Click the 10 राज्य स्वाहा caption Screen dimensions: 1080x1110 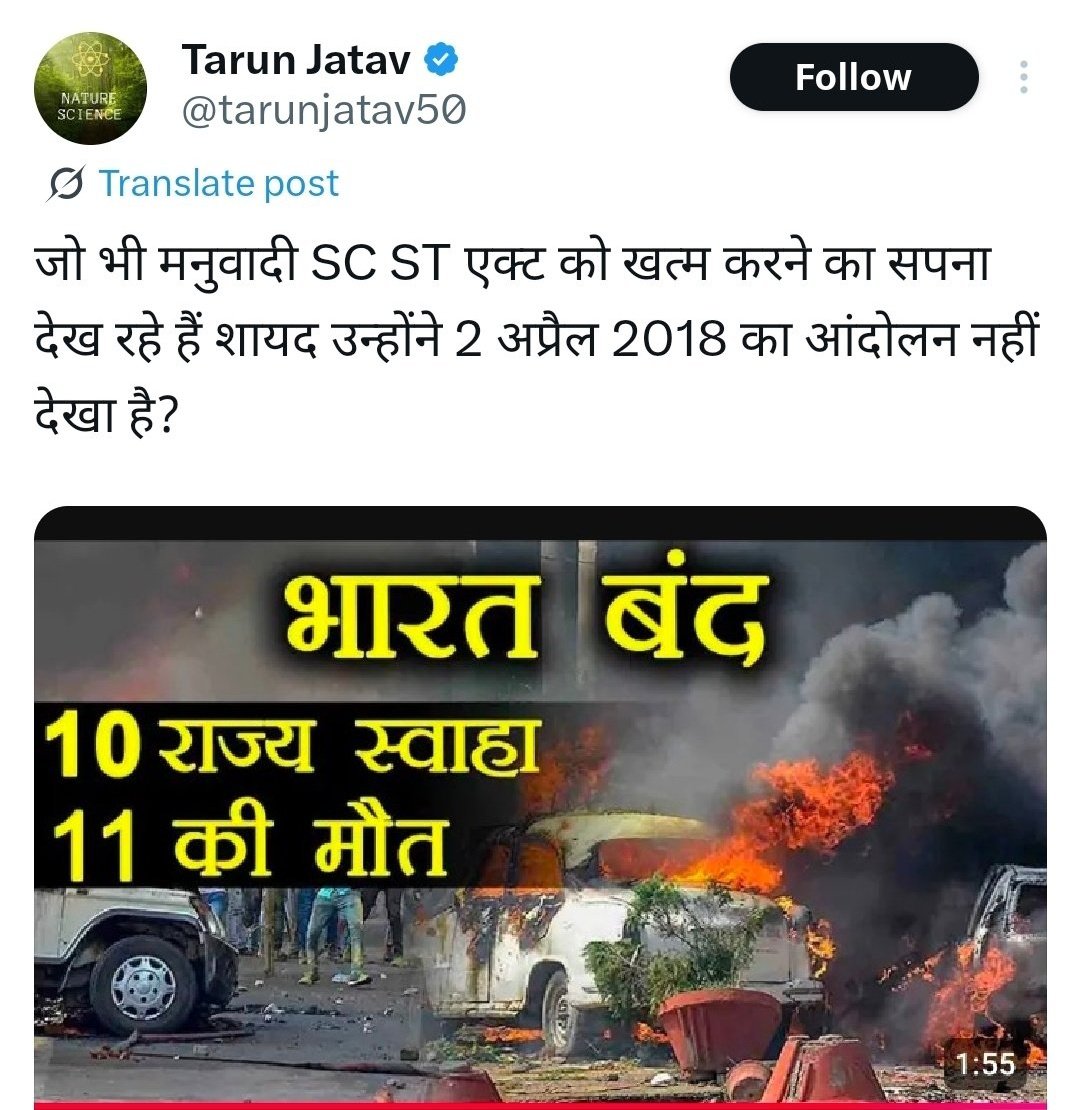(292, 745)
